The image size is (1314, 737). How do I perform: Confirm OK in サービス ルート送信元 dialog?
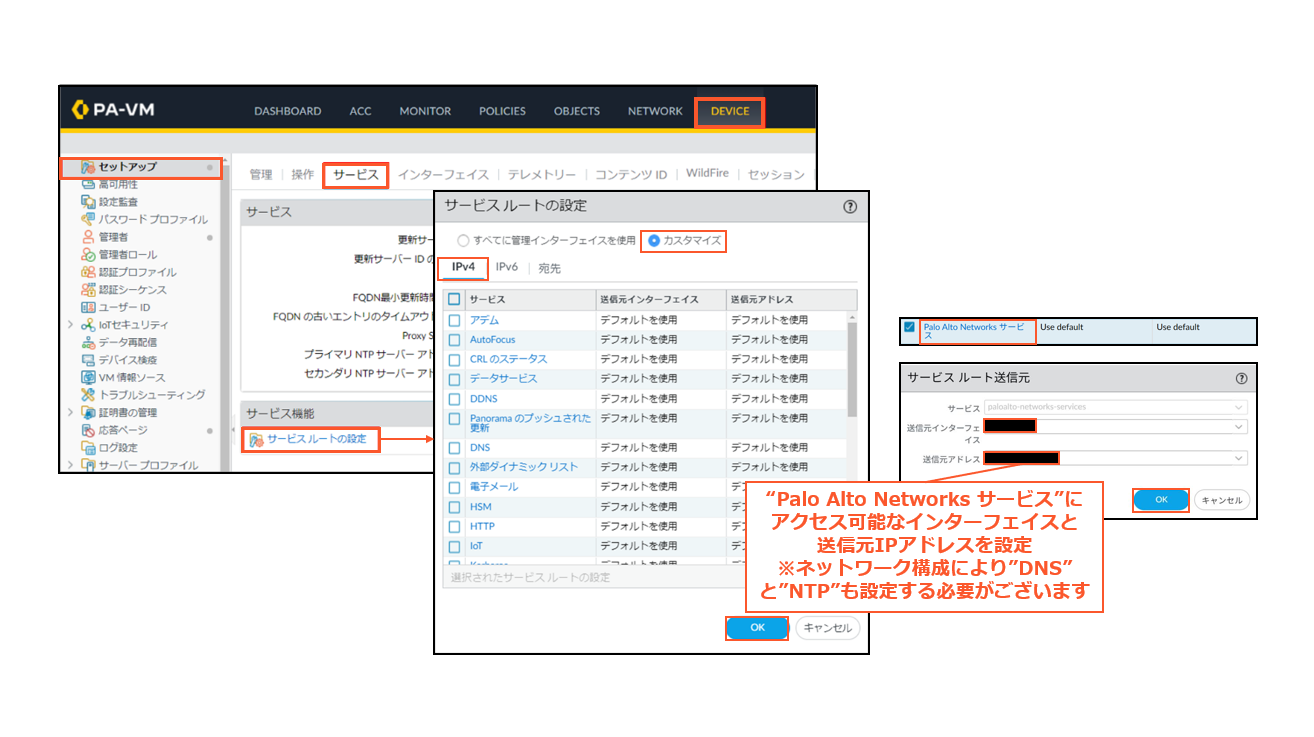pyautogui.click(x=1160, y=500)
